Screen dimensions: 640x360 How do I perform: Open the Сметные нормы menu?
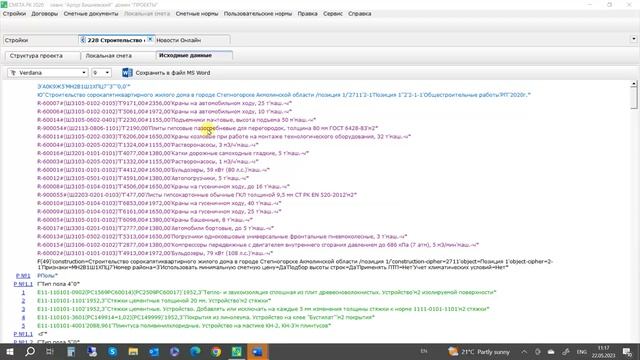tap(197, 13)
